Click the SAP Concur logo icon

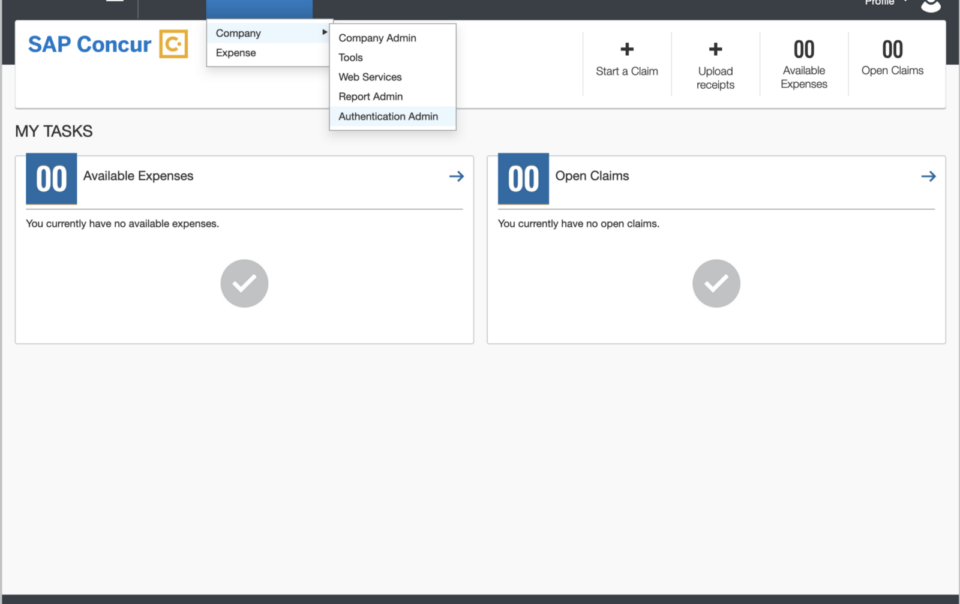pyautogui.click(x=173, y=44)
